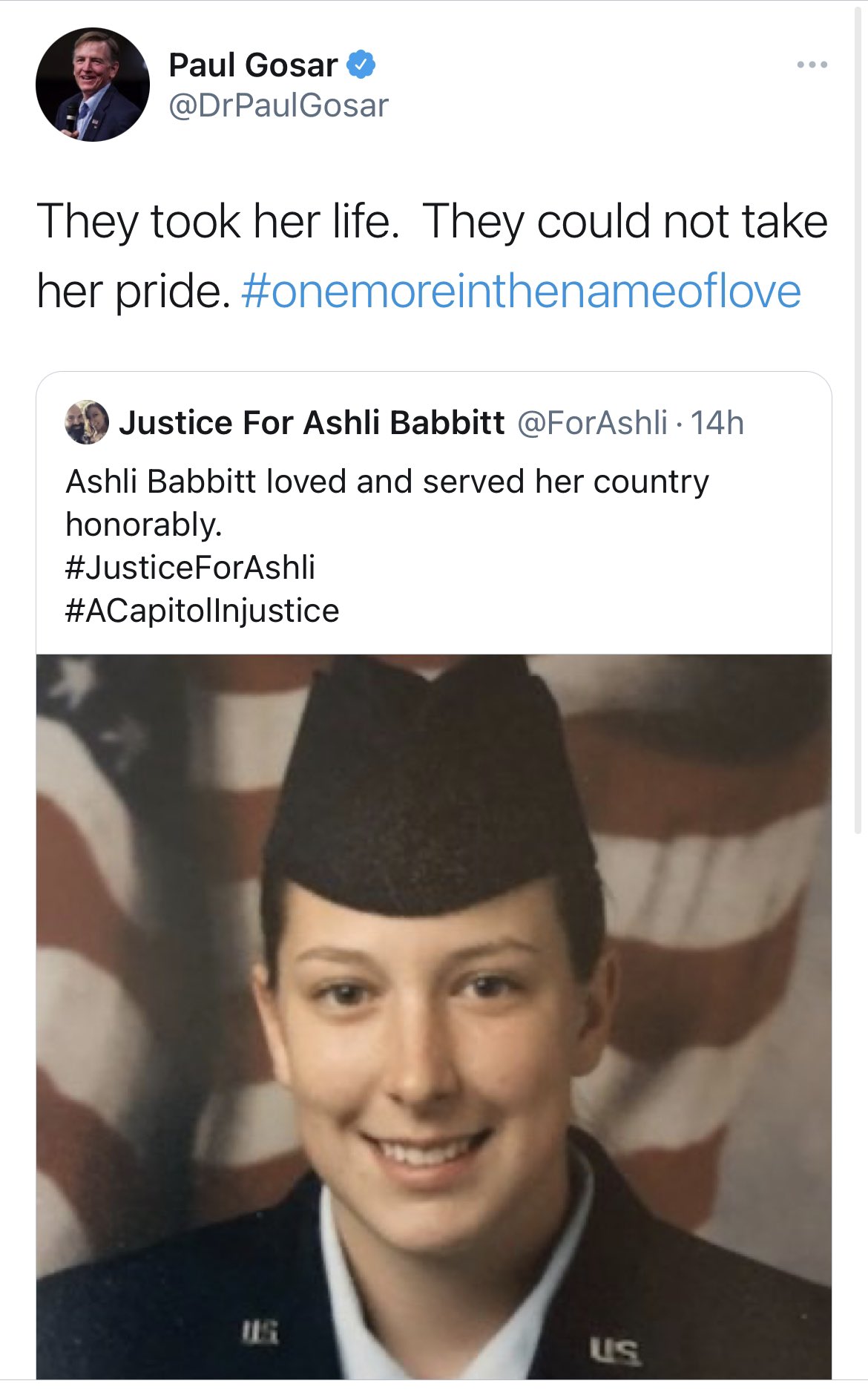Image resolution: width=868 pixels, height=1398 pixels.
Task: Visit the @DrPaulGosar handle
Action: (x=278, y=105)
